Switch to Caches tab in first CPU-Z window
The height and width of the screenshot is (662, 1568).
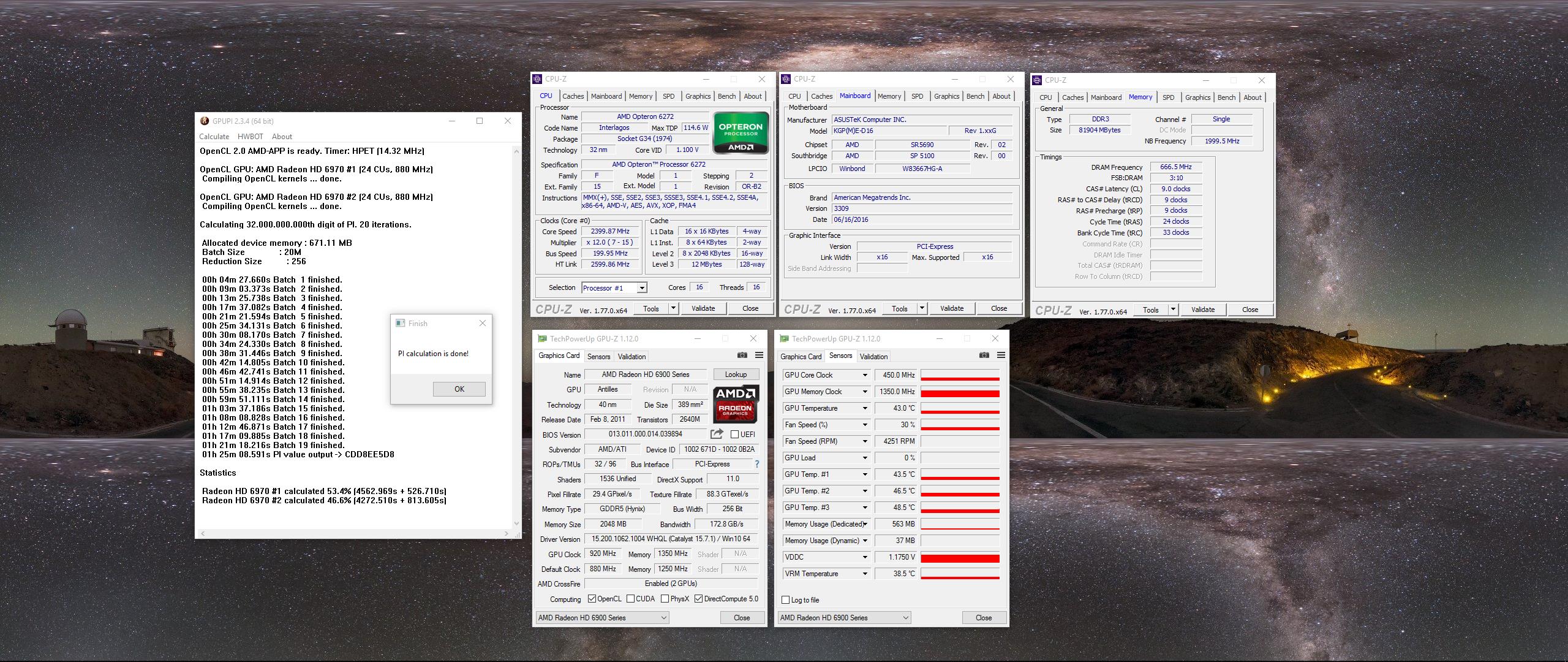(573, 96)
